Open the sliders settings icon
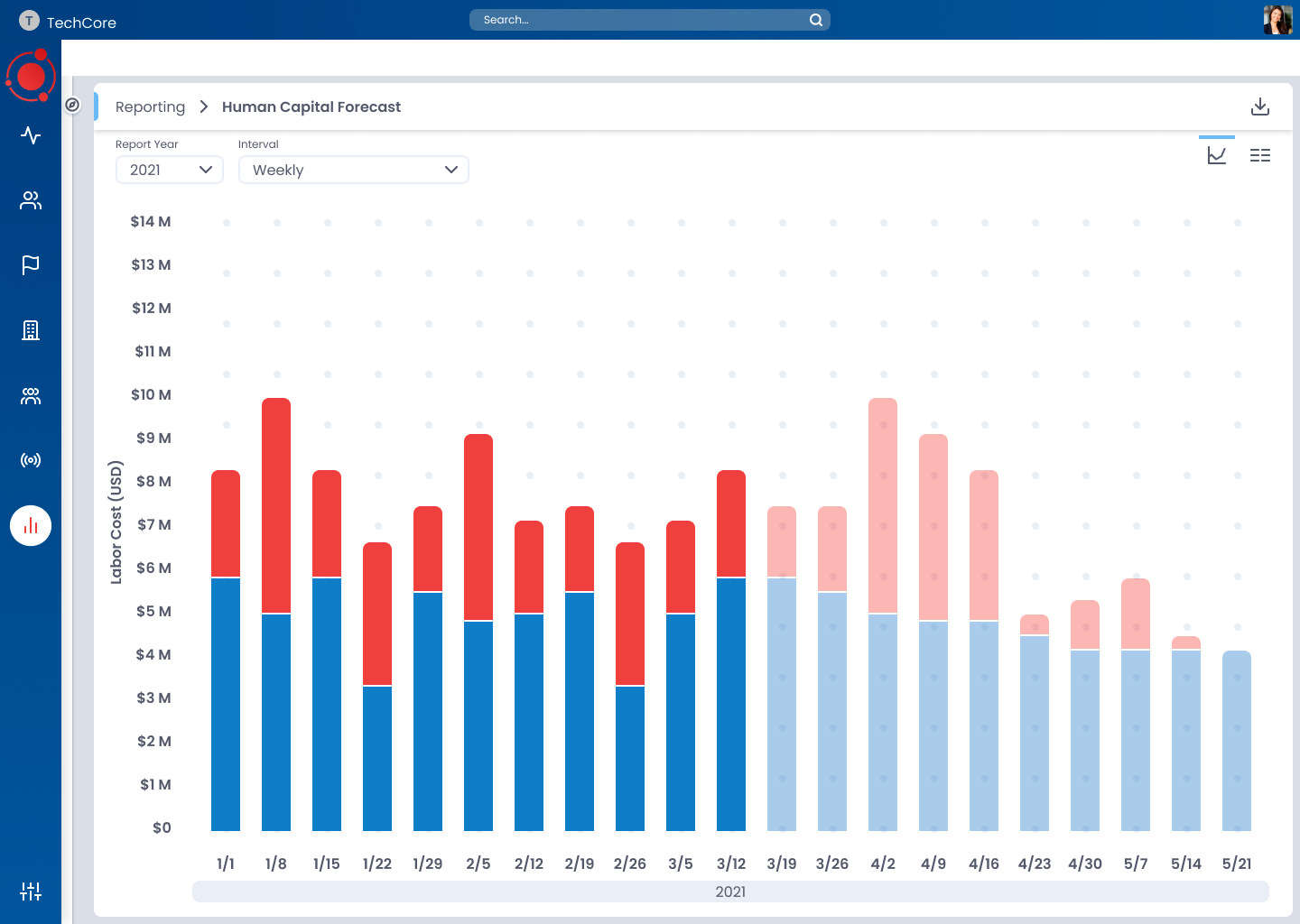The width and height of the screenshot is (1300, 924). click(31, 892)
